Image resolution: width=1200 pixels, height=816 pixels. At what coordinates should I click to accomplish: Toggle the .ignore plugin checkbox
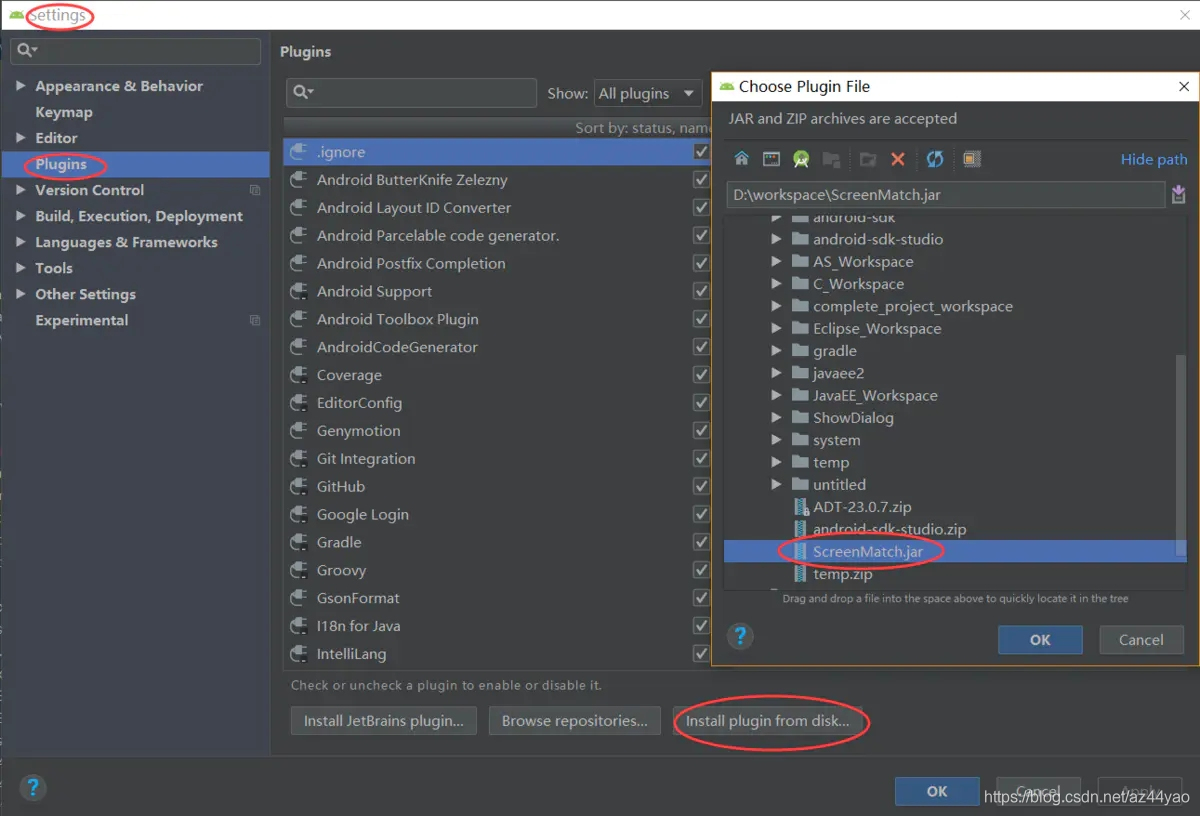click(x=701, y=152)
